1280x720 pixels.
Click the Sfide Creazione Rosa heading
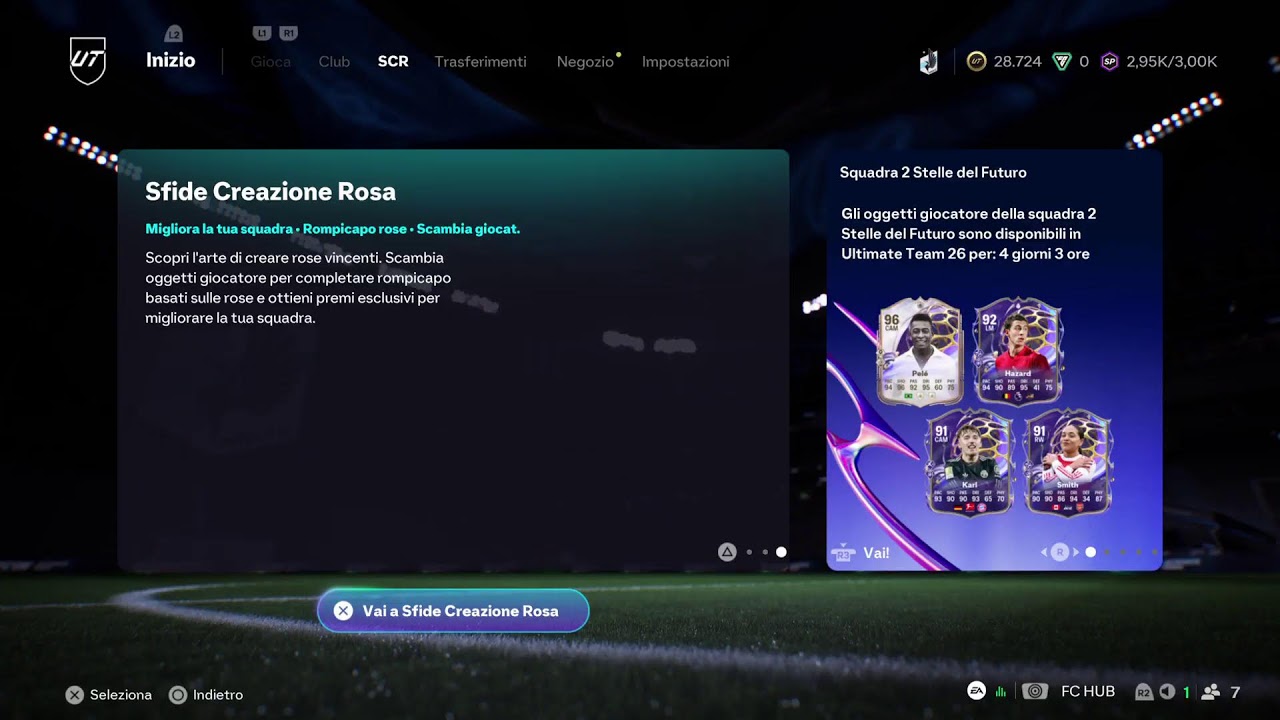click(x=270, y=191)
